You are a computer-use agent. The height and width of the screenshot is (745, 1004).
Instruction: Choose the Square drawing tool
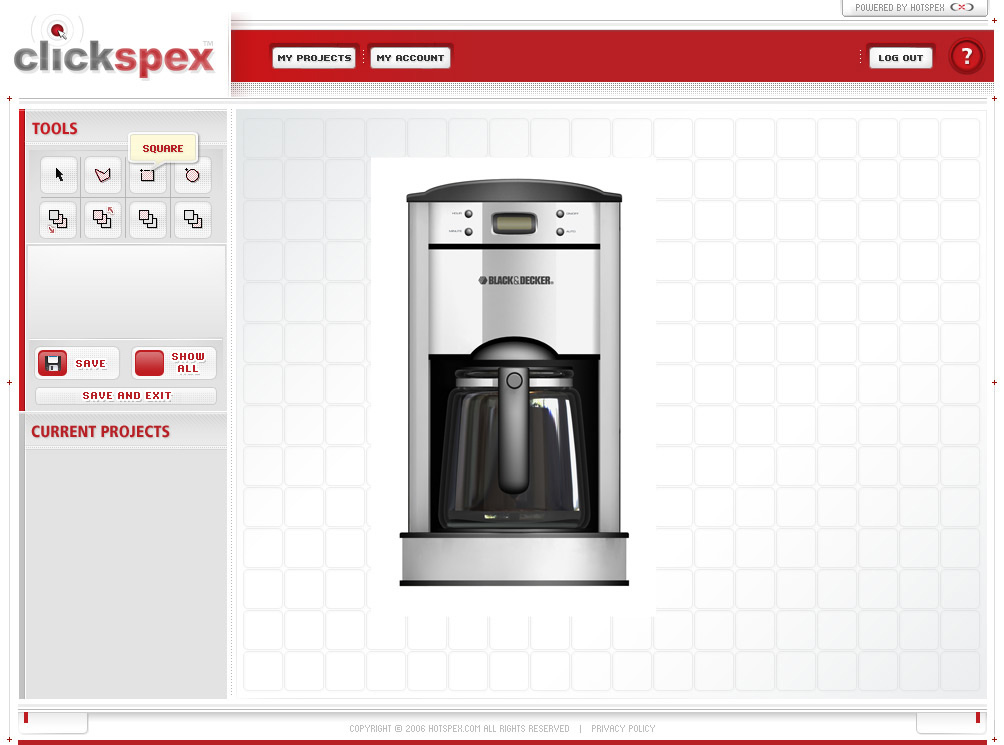(148, 176)
